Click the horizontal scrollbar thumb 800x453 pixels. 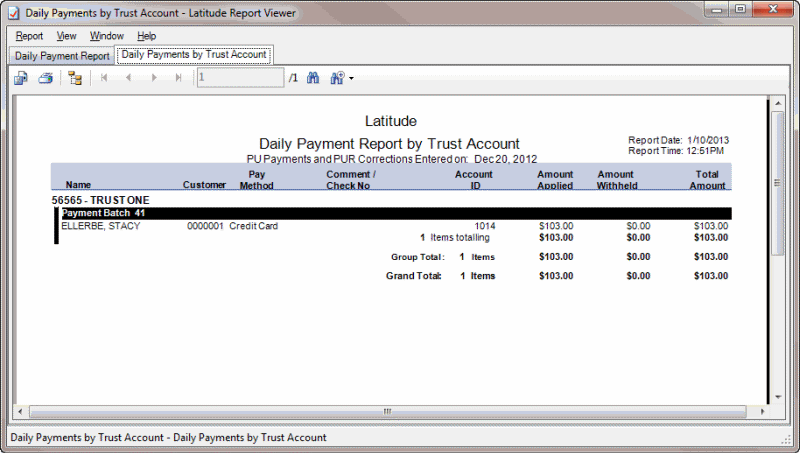tap(388, 411)
